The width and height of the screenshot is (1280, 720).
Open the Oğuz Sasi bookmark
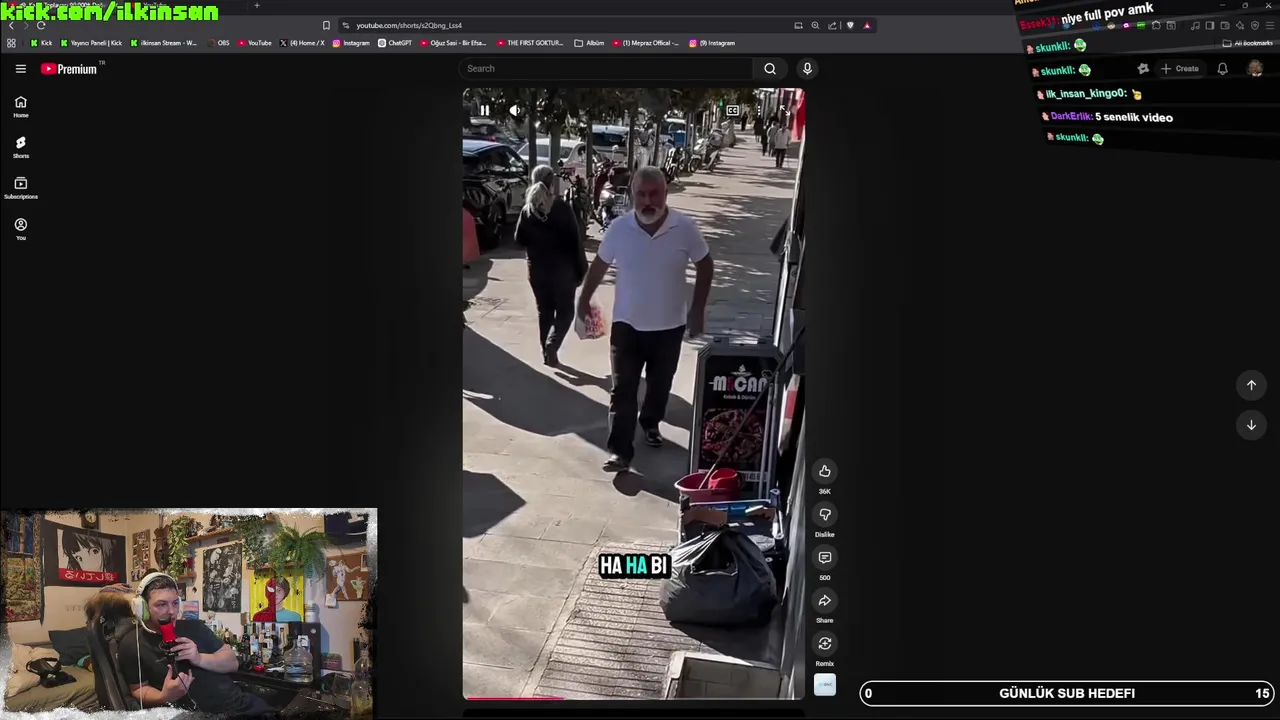coord(453,43)
